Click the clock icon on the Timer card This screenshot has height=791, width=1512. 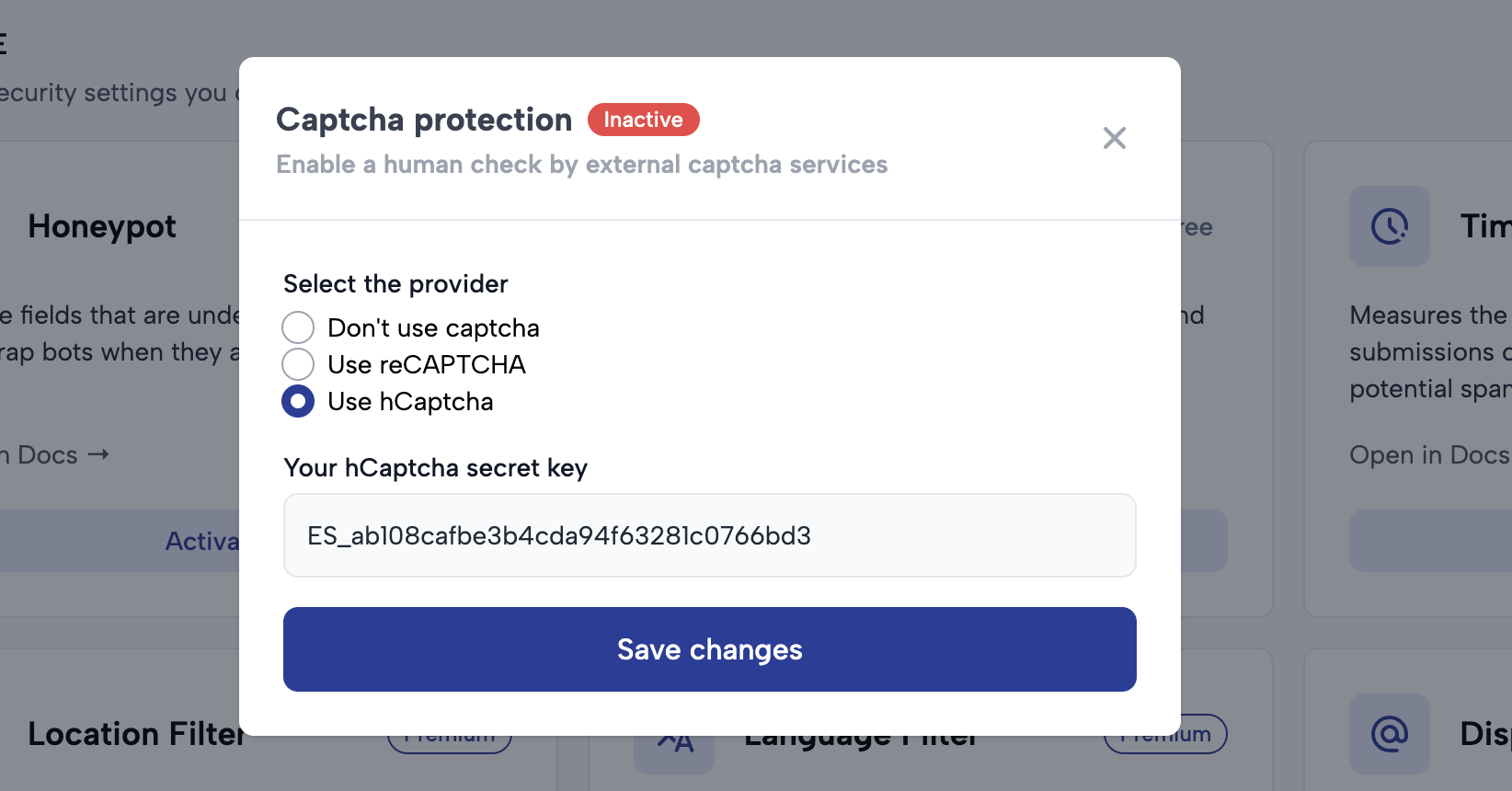tap(1389, 226)
